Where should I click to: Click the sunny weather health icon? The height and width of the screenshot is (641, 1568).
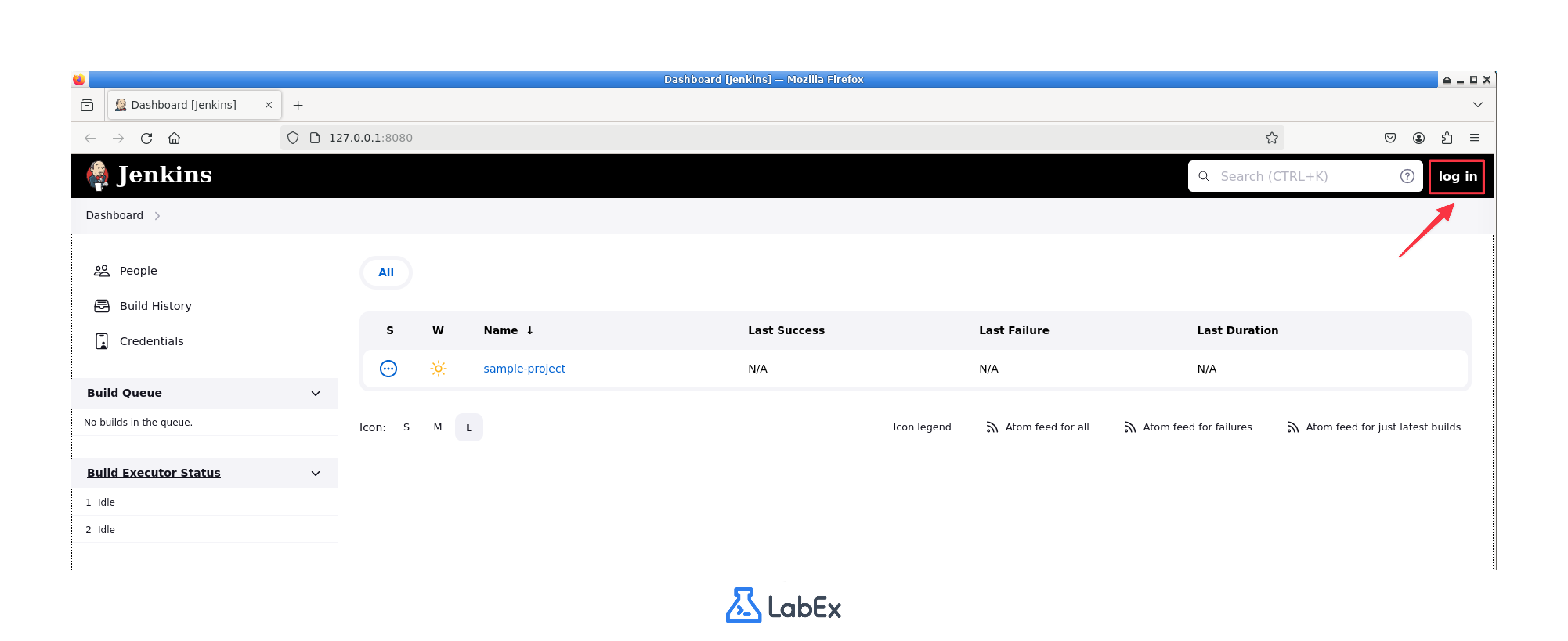(438, 369)
